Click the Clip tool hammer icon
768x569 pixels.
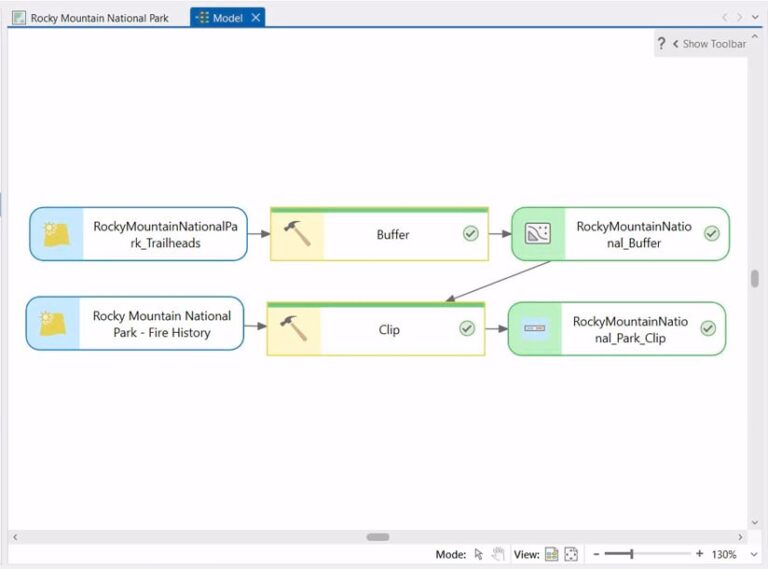coord(293,328)
